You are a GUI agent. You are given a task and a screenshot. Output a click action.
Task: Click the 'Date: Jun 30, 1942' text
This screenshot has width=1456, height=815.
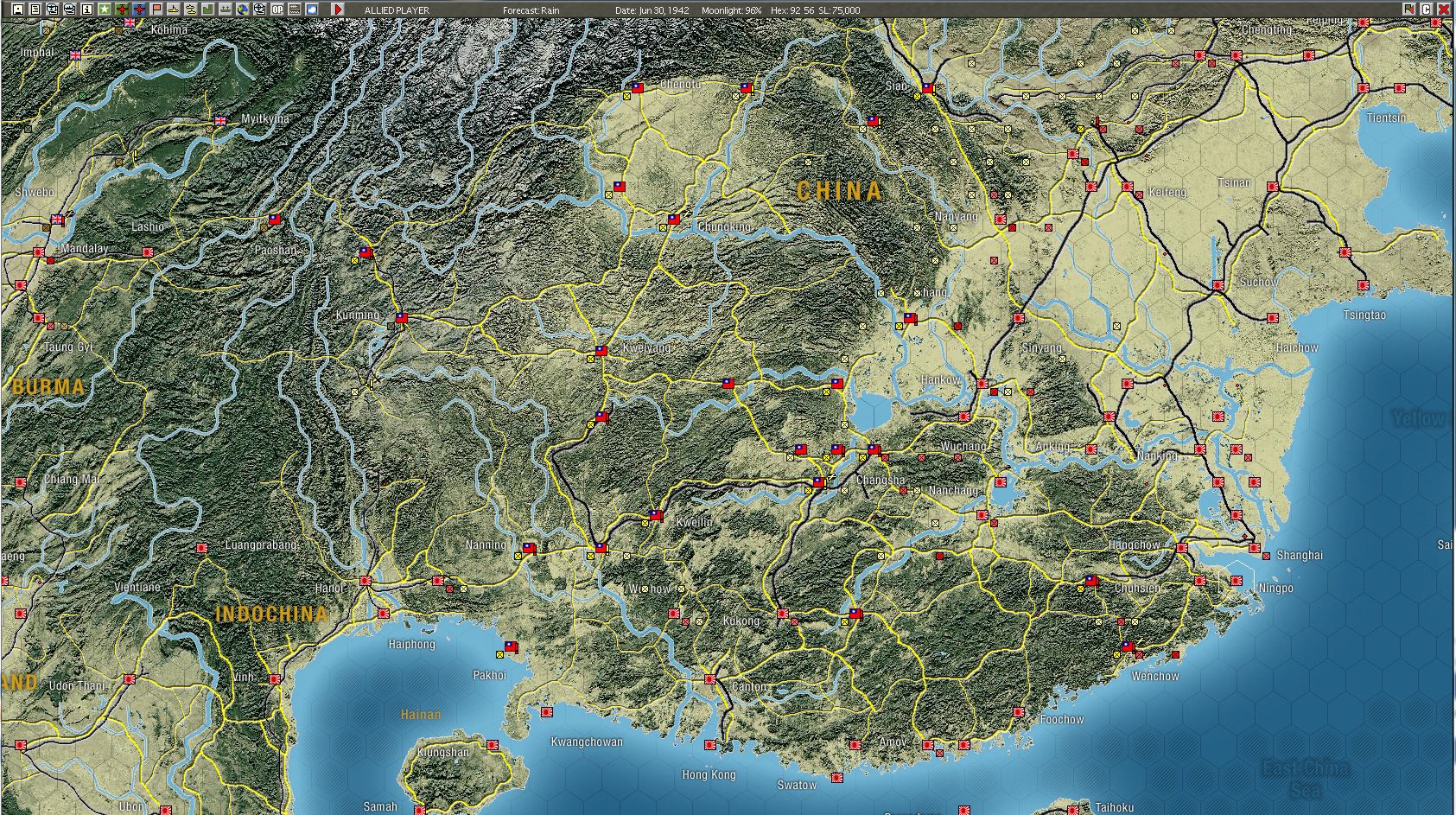(x=652, y=10)
